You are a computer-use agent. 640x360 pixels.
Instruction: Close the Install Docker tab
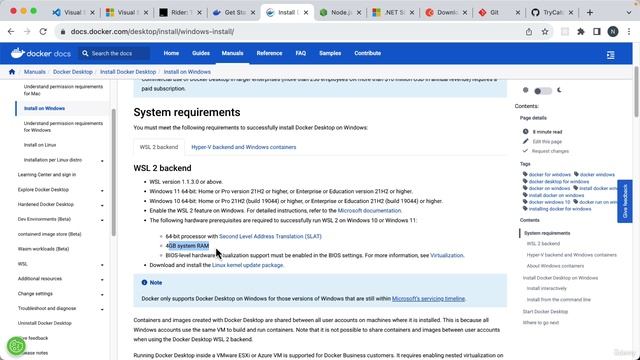click(x=306, y=13)
